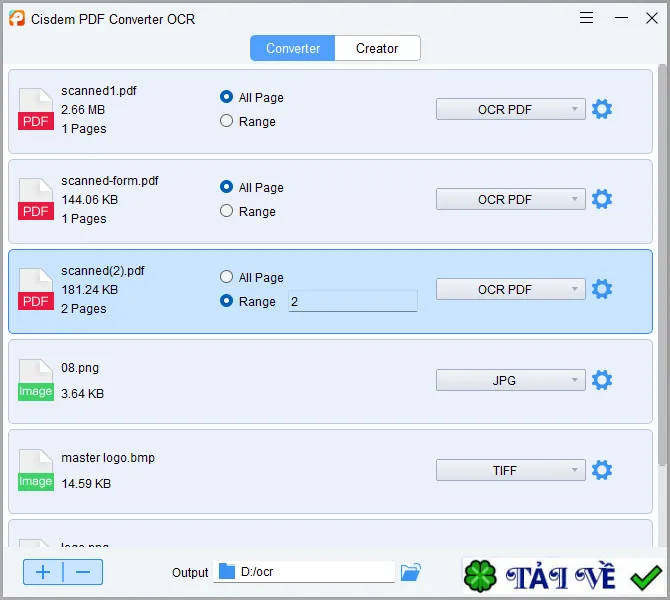Image resolution: width=670 pixels, height=600 pixels.
Task: Click the PDF file icon of scanned(2).pdf
Action: click(36, 289)
